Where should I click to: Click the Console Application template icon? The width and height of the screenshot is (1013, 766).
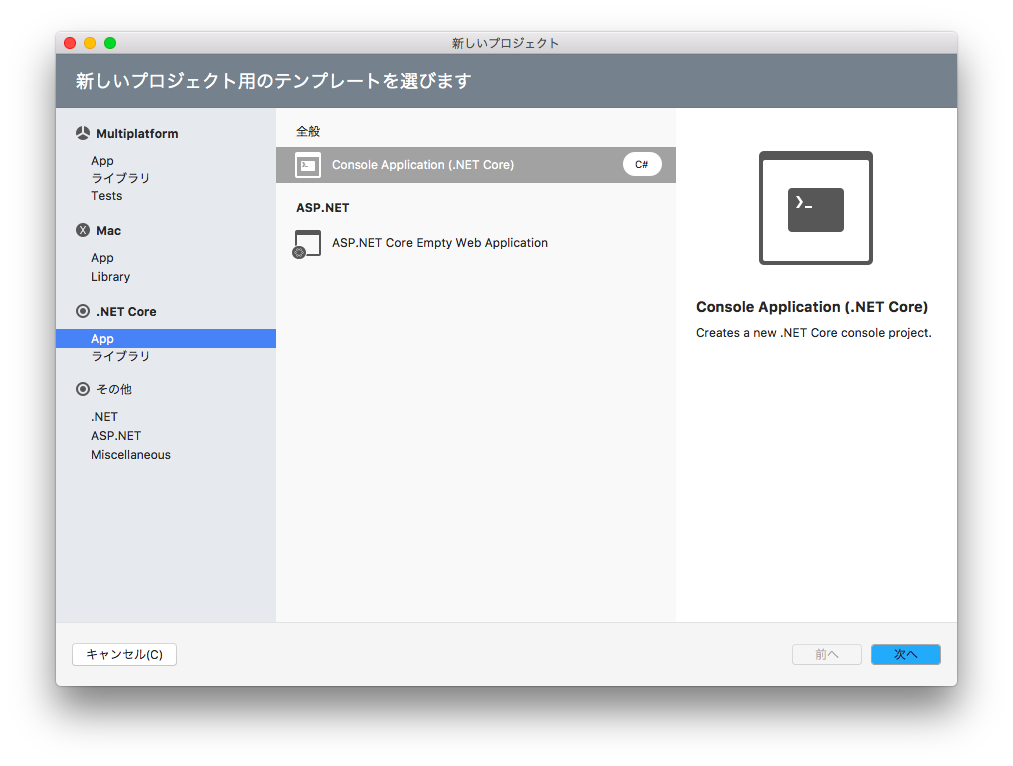coord(308,165)
